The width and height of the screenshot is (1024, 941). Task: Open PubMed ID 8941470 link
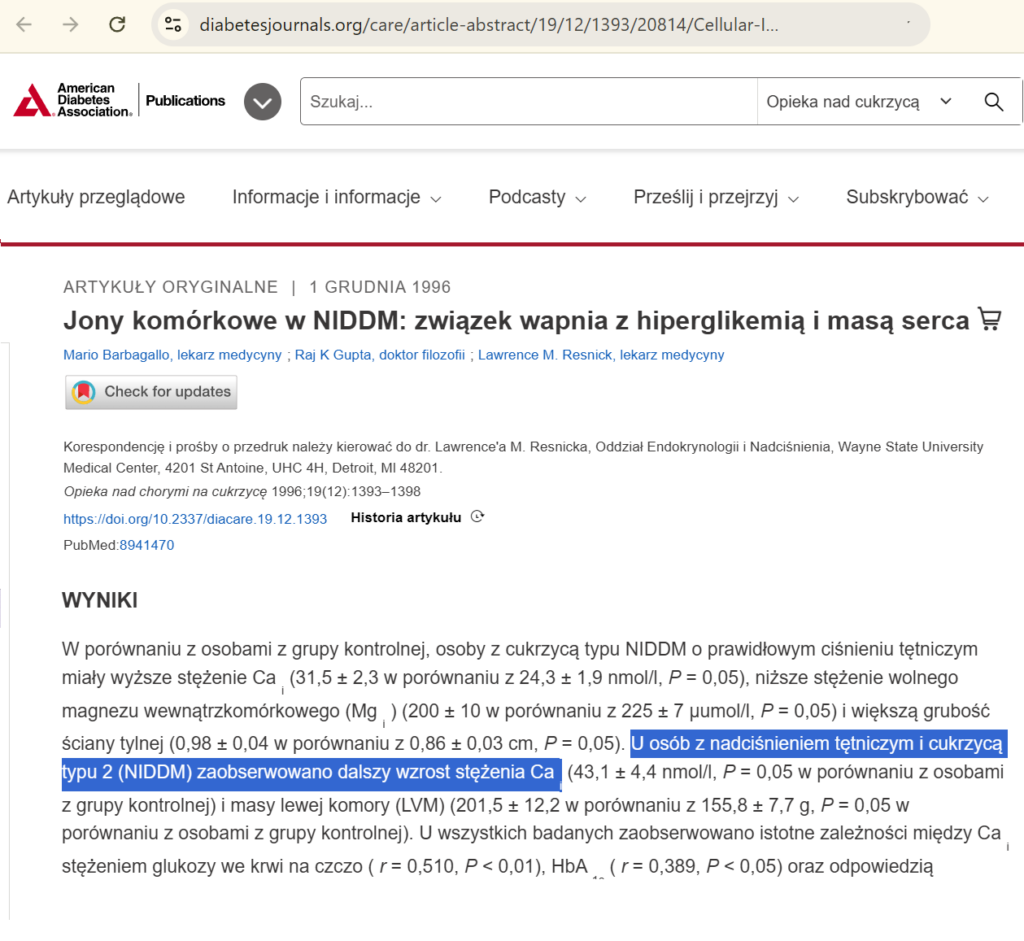click(147, 545)
